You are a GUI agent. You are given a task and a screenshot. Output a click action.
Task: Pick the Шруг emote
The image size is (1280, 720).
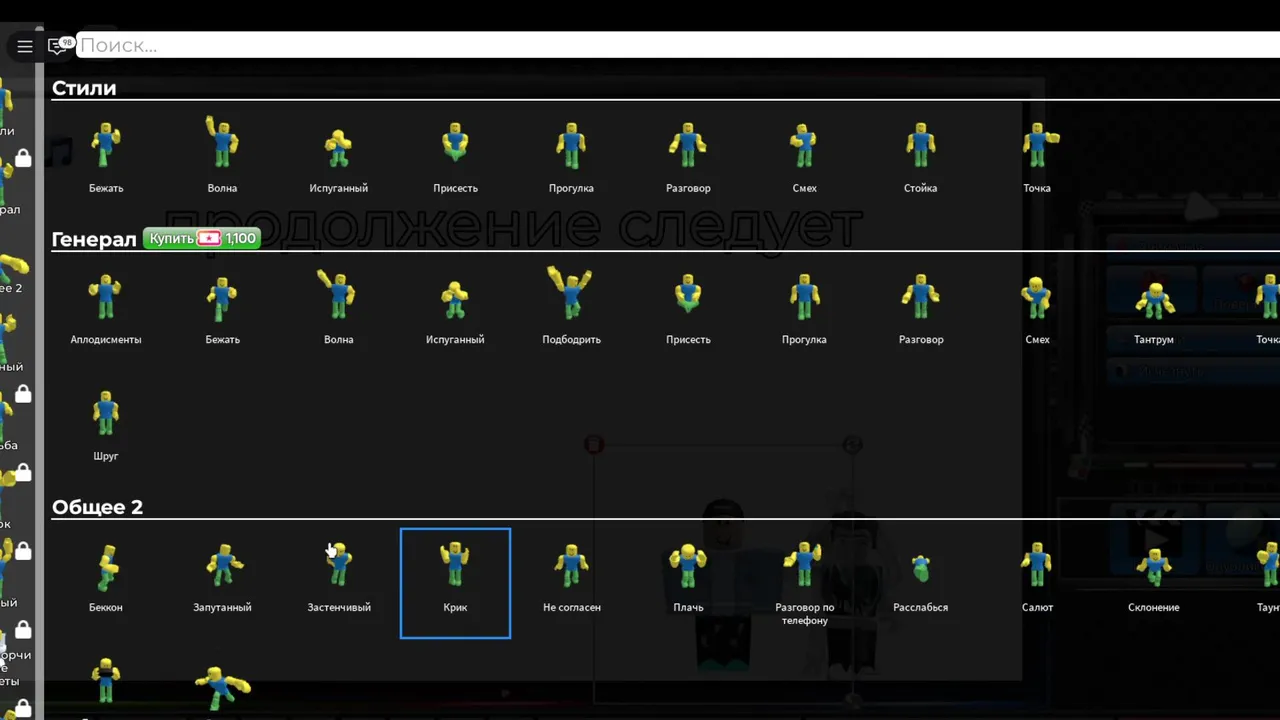[106, 423]
